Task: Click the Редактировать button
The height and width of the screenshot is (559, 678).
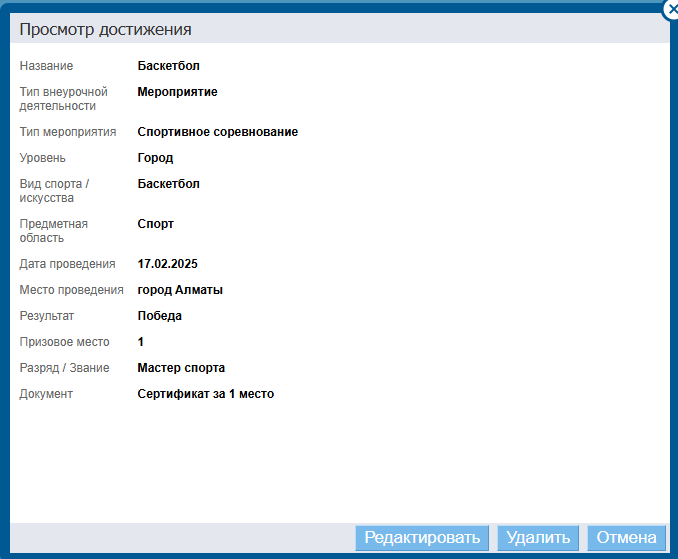Action: coord(422,538)
